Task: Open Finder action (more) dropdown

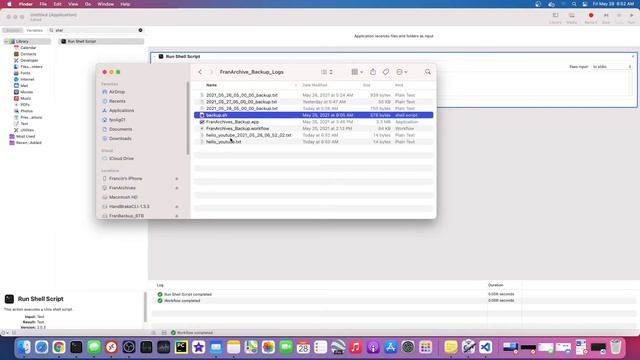Action: pos(402,72)
